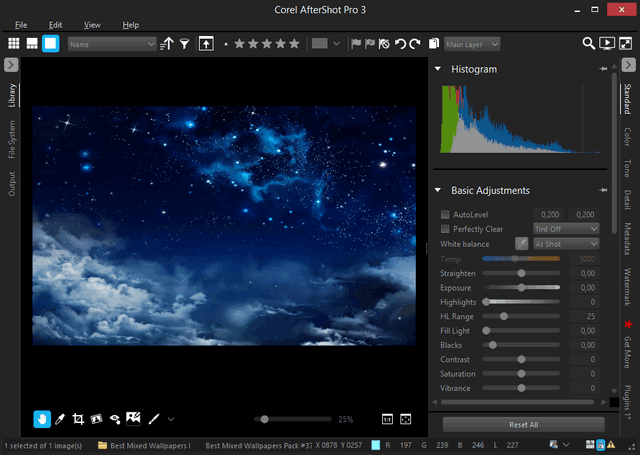This screenshot has height=455, width=640.
Task: Switch to the Color tab
Action: tap(627, 135)
